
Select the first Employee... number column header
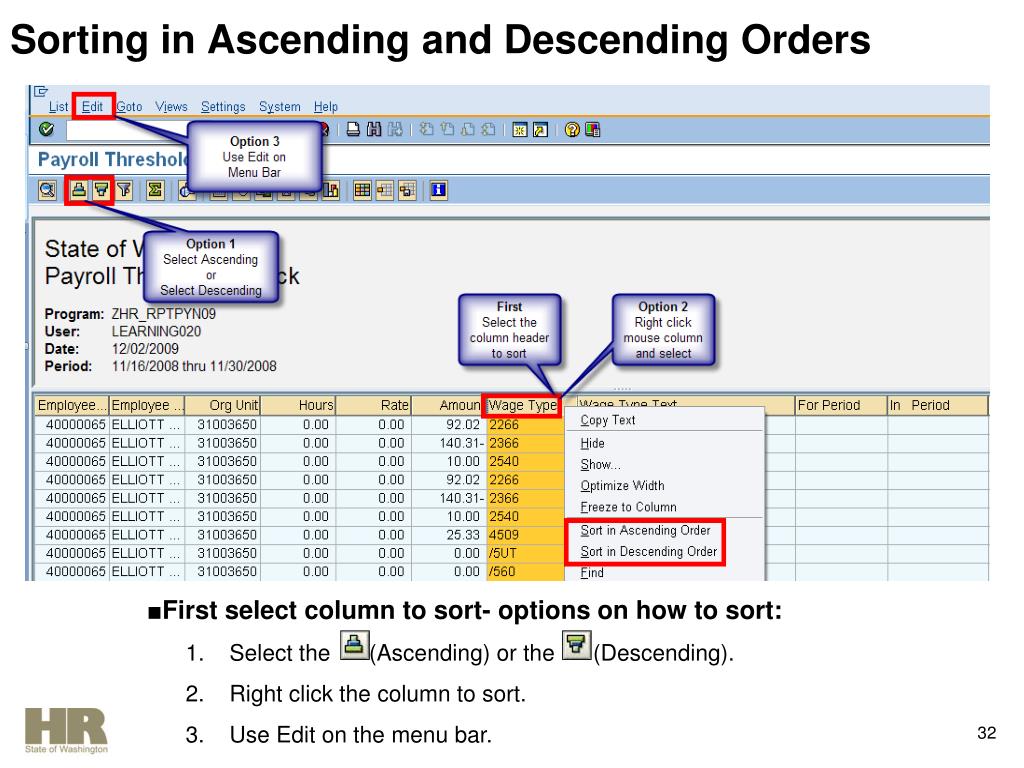click(71, 406)
